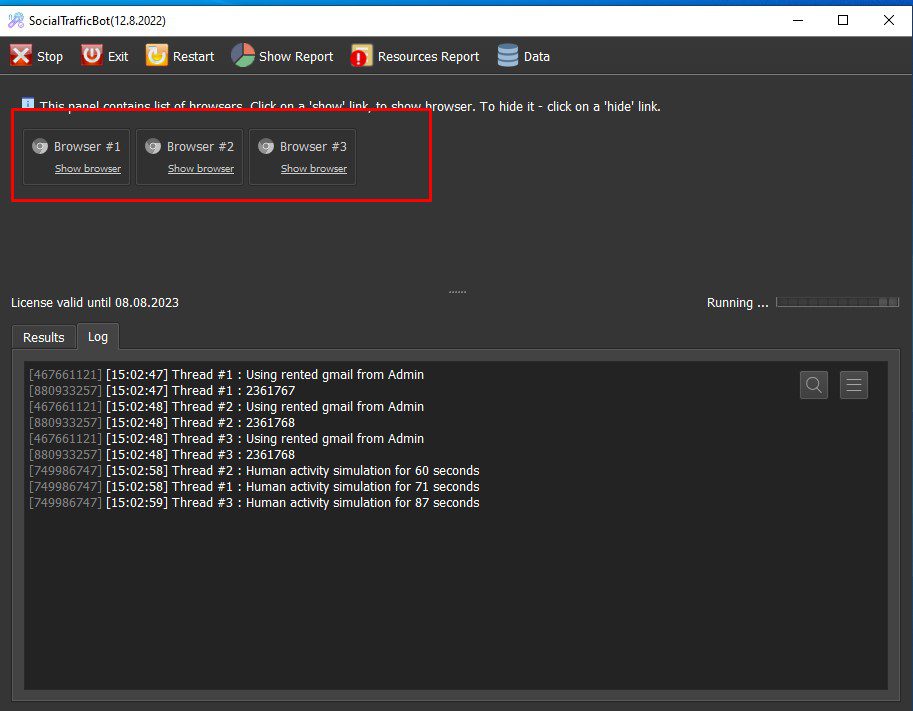Click log line 'Thread #1 : Using rented gmail'
The width and height of the screenshot is (913, 711).
click(227, 374)
